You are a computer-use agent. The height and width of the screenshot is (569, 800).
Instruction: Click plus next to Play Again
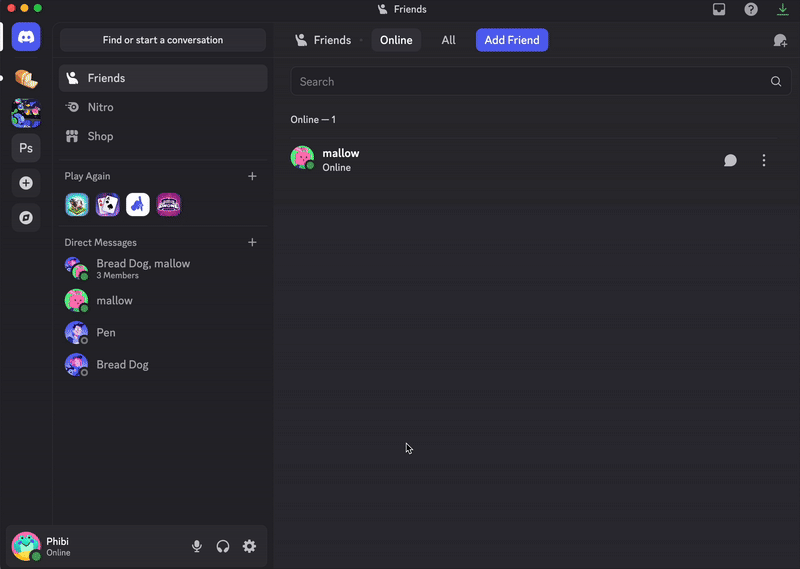click(252, 176)
